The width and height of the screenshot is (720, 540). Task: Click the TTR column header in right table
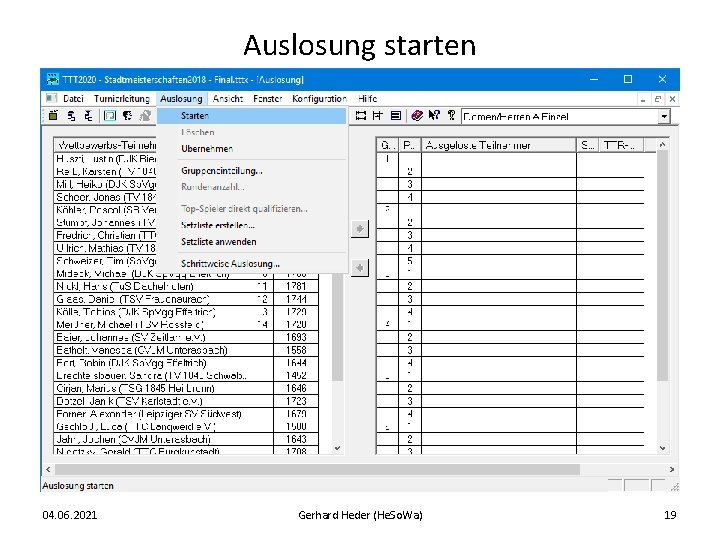point(622,146)
